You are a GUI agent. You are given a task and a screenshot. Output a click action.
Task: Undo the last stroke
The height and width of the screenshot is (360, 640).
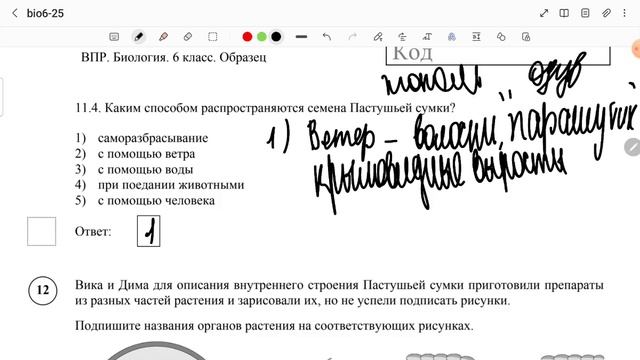tap(327, 37)
